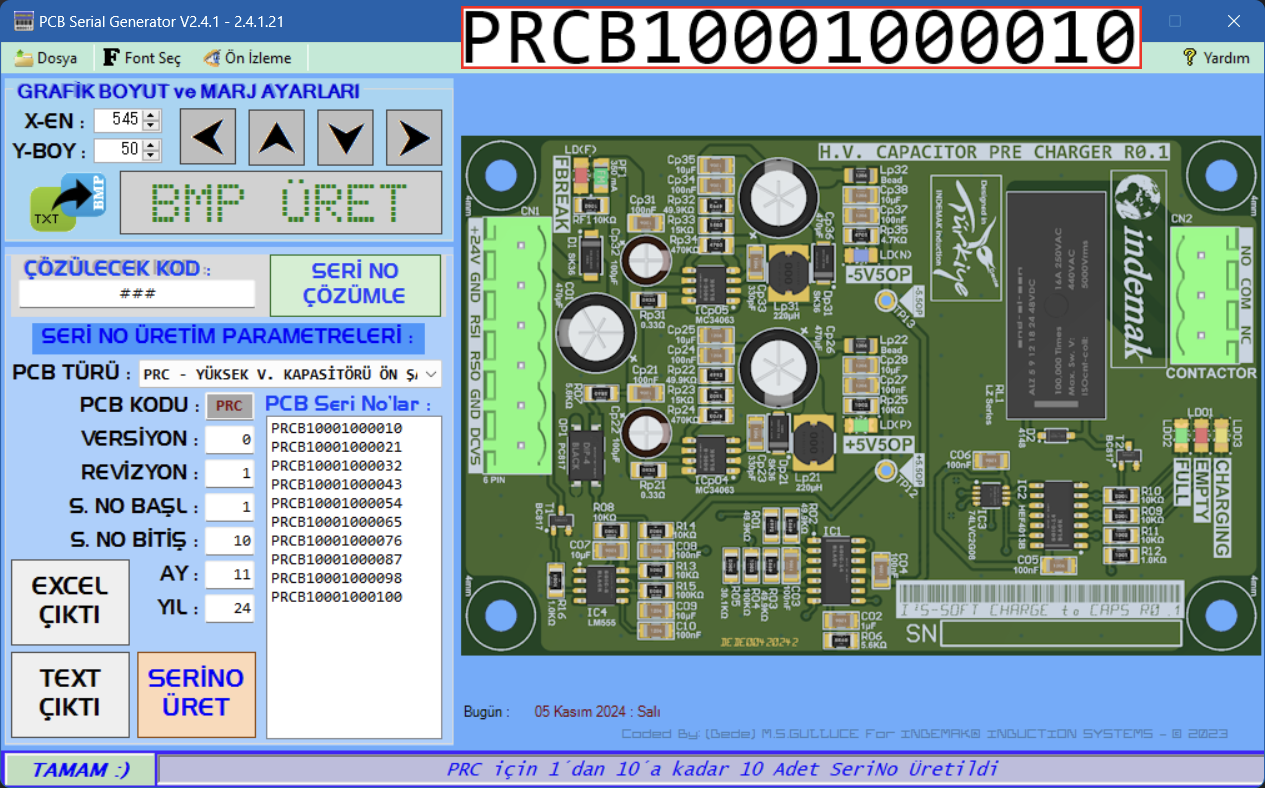This screenshot has width=1265, height=788.
Task: Decrease the Y-BOY value with down spinner
Action: (152, 156)
